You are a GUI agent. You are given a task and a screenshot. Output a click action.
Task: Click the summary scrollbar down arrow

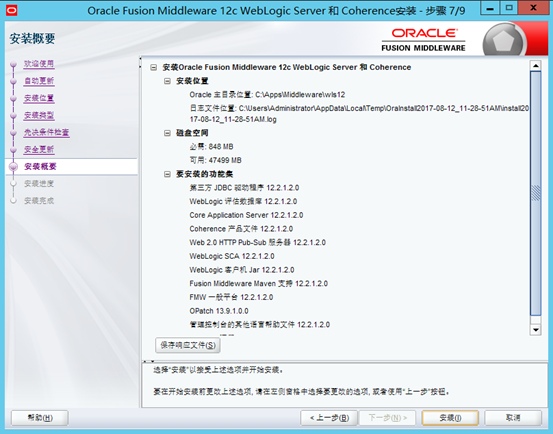[x=536, y=330]
